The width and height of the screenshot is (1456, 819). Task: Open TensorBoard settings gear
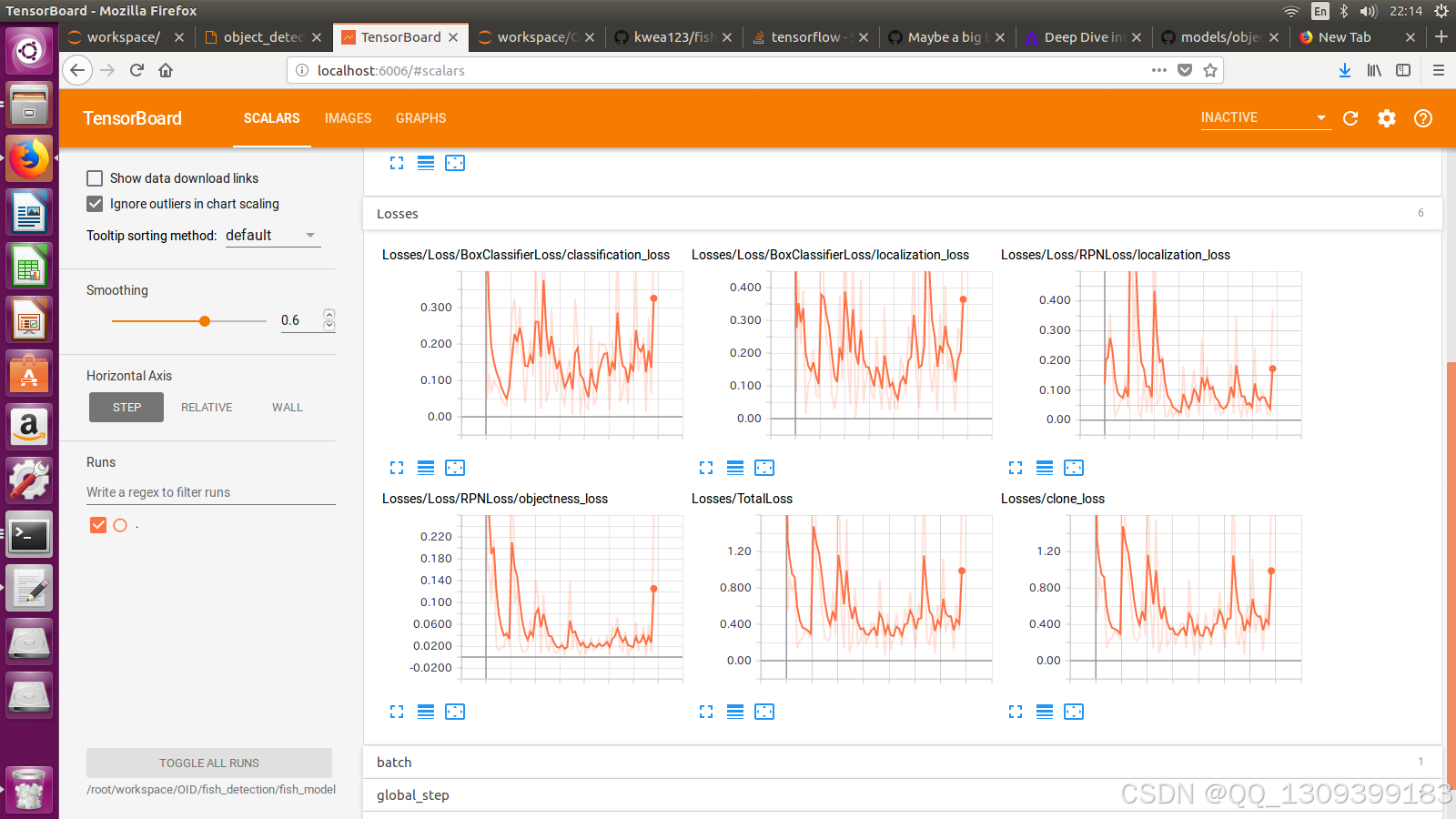click(x=1387, y=118)
